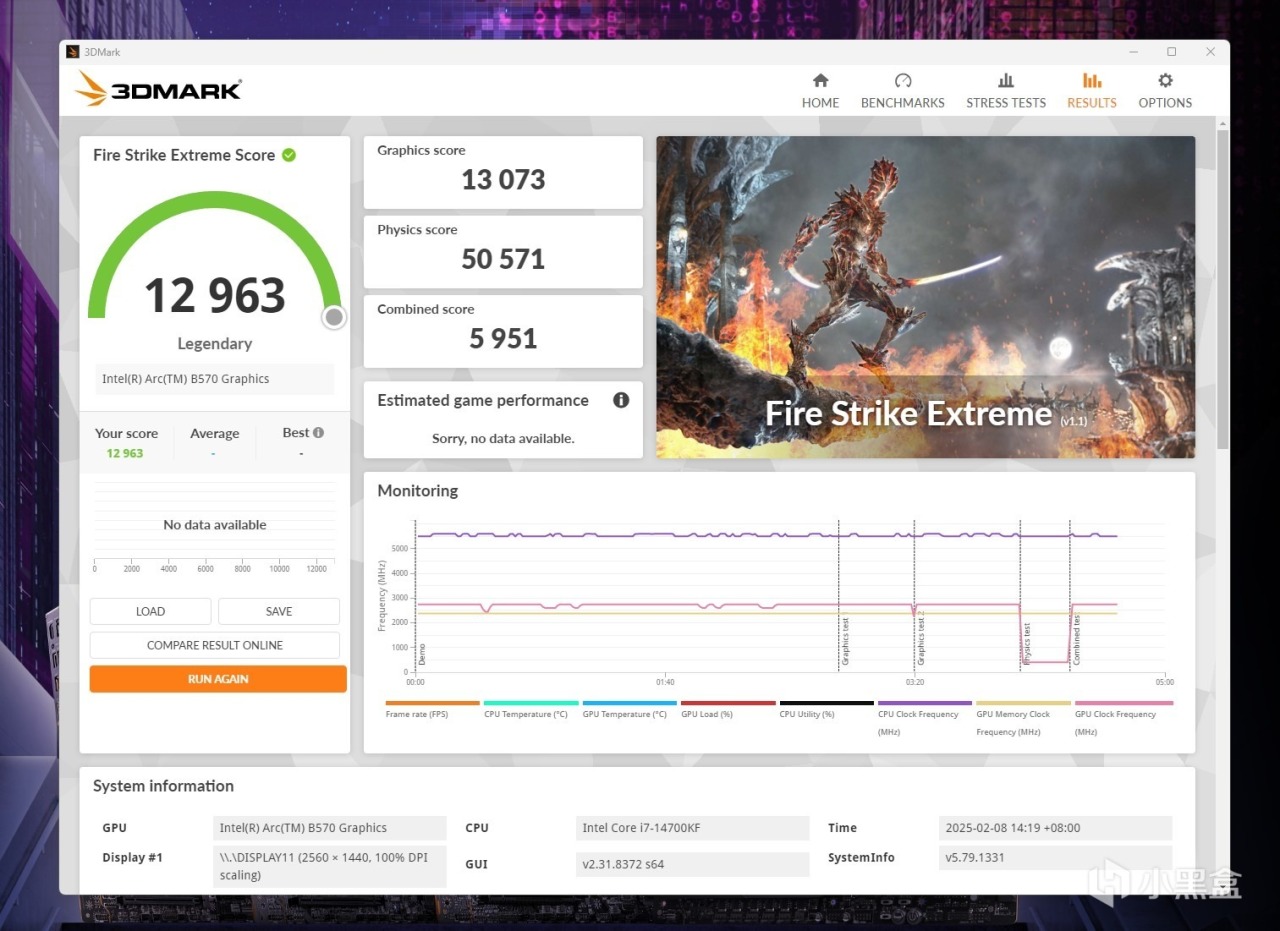This screenshot has height=931, width=1280.
Task: Click the Fire Strike Extreme benchmark image
Action: (925, 297)
